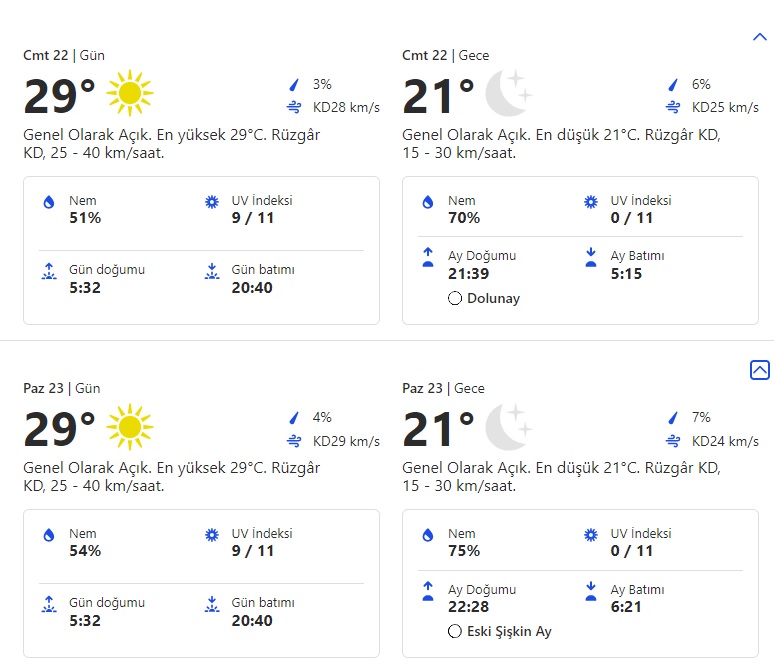Collapse the Paz 23 forecast with the boxed chevron
The image size is (774, 671).
(759, 370)
